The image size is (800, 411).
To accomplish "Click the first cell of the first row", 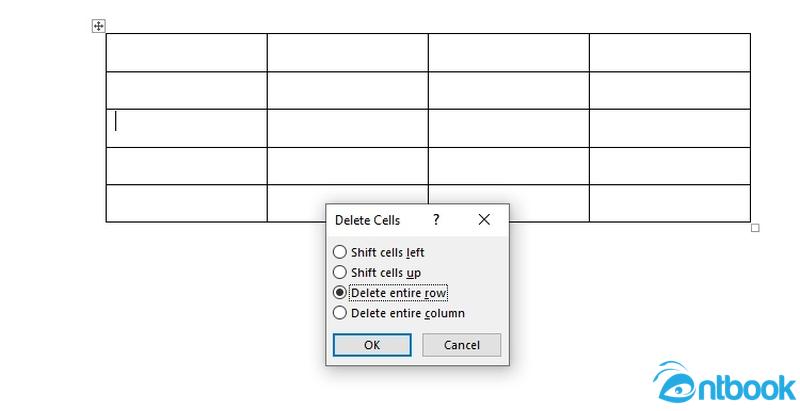I will tap(187, 53).
